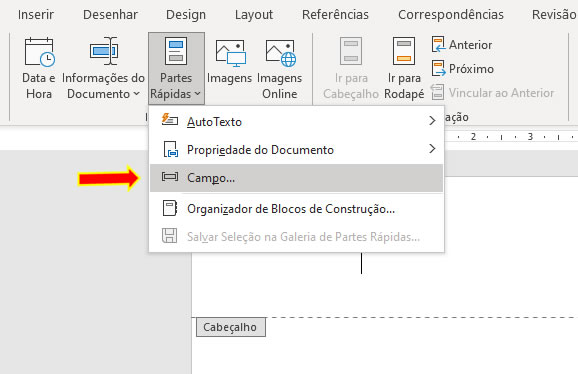
Task: Click Ir para Rodapé icon
Action: click(x=404, y=51)
